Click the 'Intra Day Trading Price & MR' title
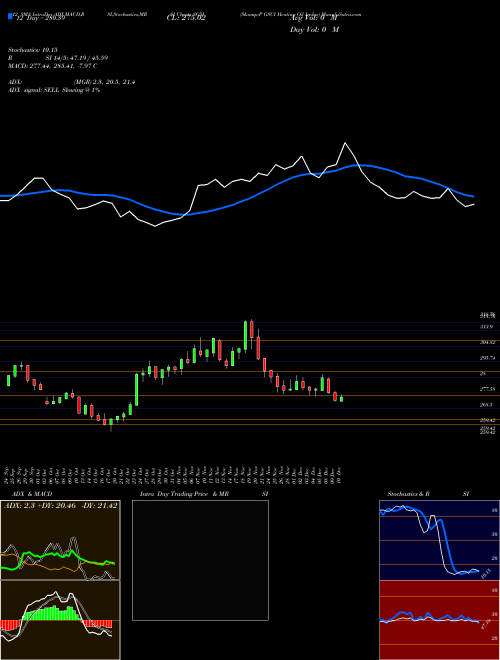The image size is (500, 660). tap(184, 494)
